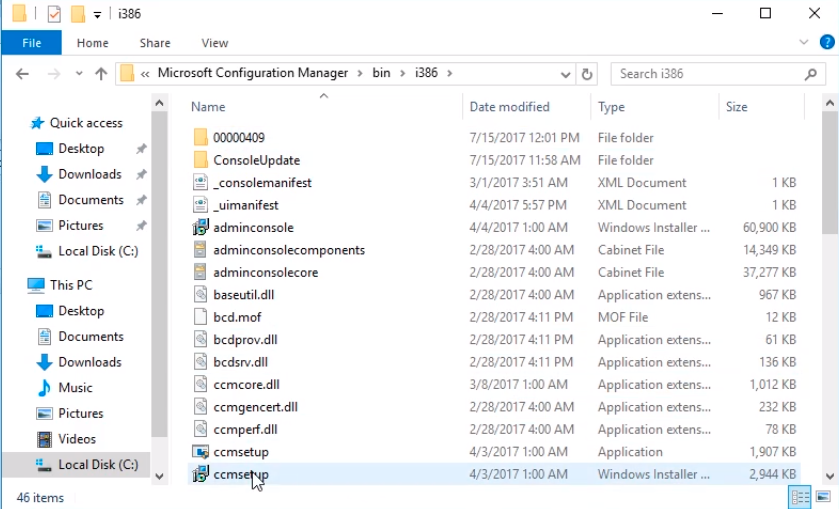Open pinned Downloads under Quick access

[89, 174]
